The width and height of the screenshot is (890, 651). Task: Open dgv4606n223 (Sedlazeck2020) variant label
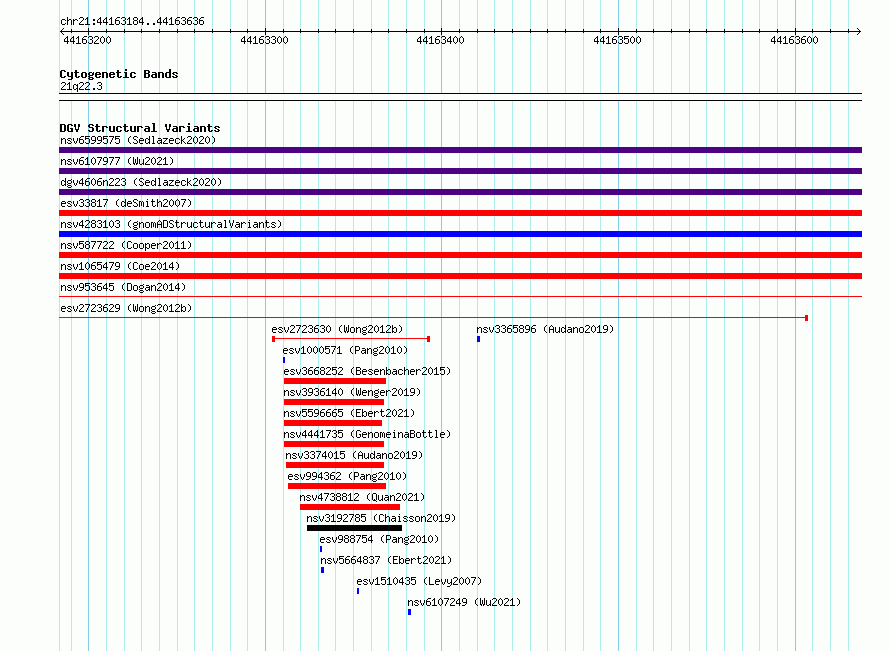(141, 182)
